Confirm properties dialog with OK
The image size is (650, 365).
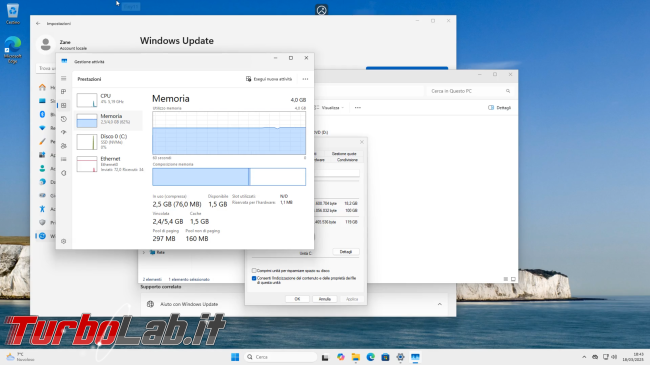[297, 299]
